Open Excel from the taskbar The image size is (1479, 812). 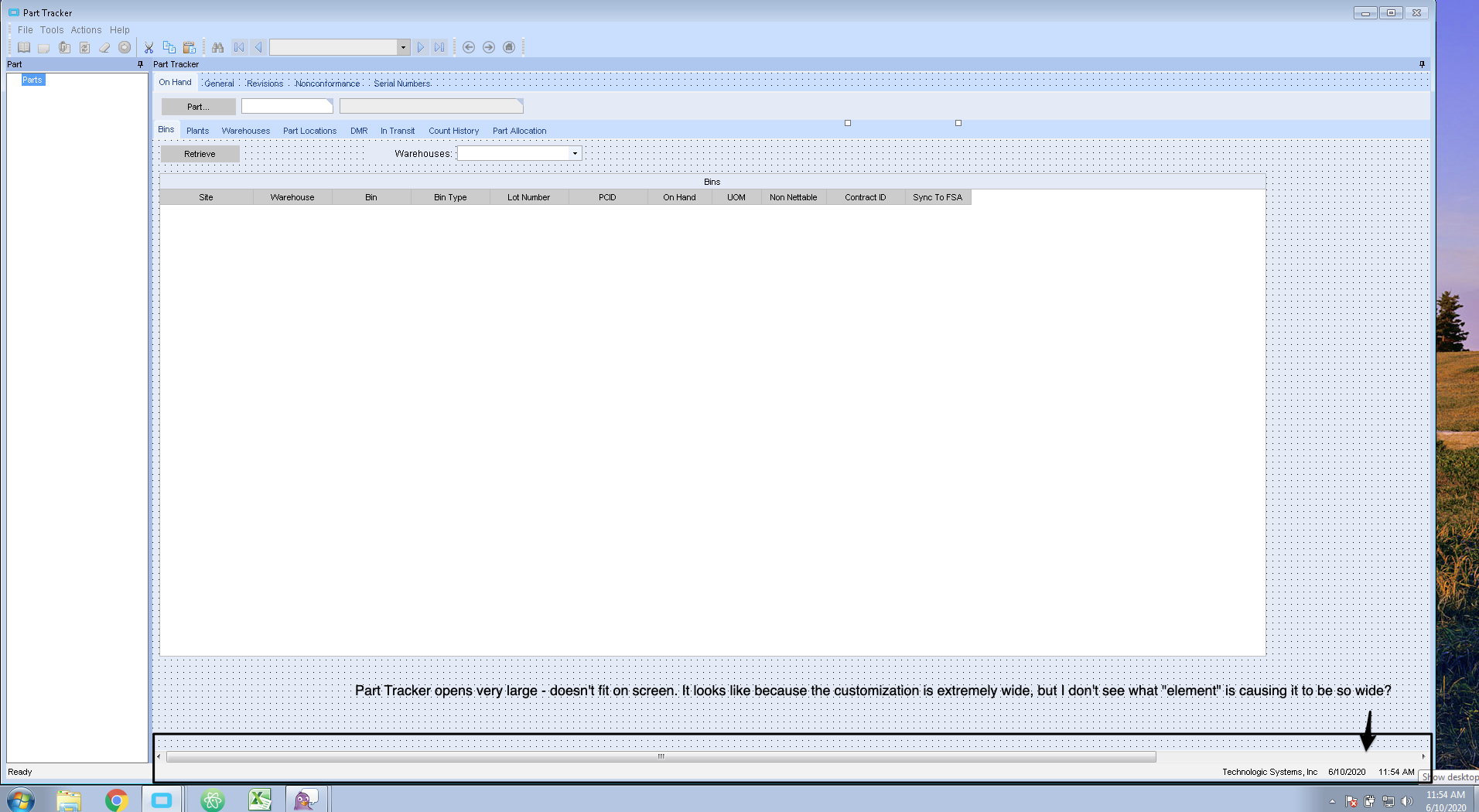coord(260,800)
